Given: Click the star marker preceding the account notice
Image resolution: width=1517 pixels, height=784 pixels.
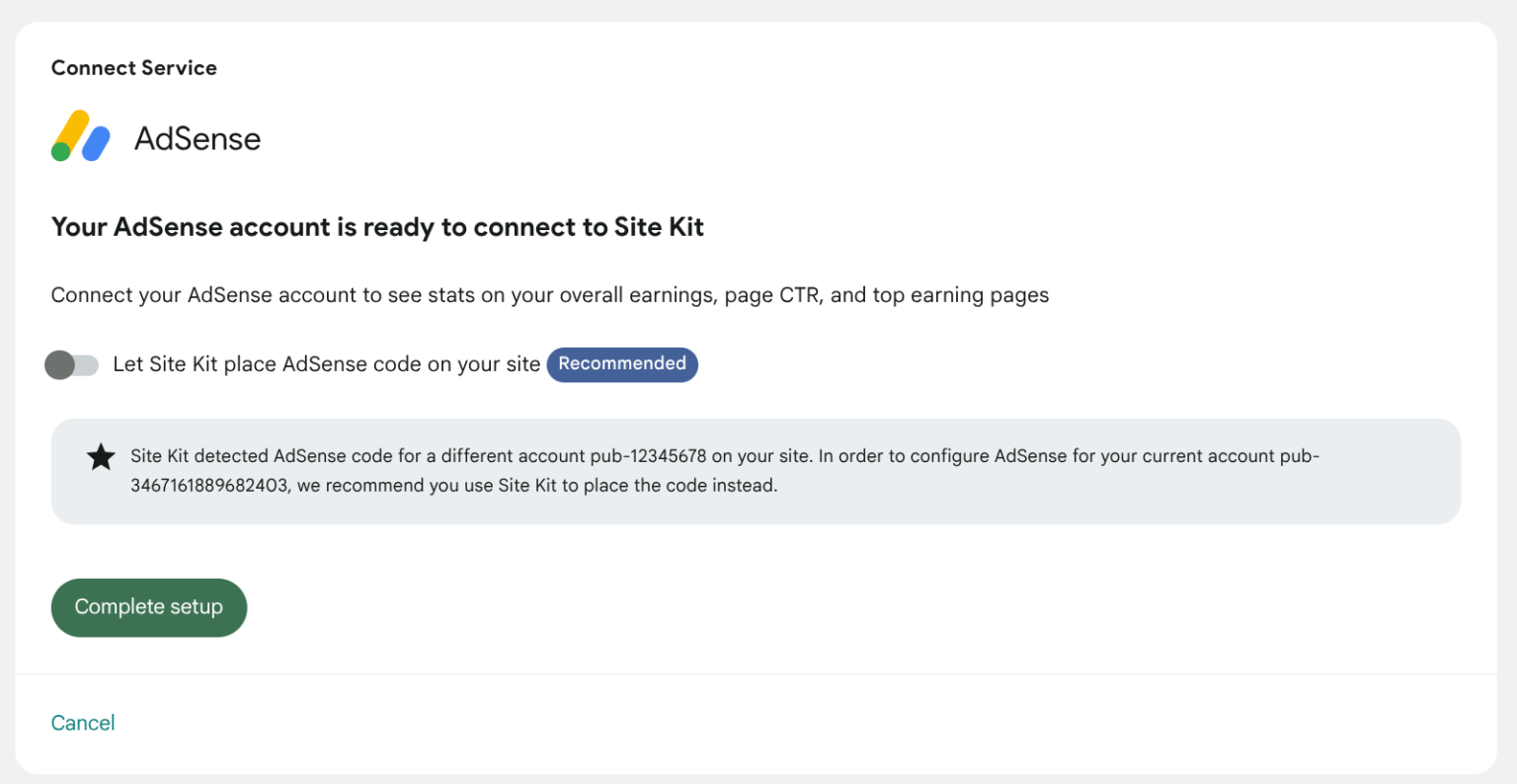Looking at the screenshot, I should 102,456.
